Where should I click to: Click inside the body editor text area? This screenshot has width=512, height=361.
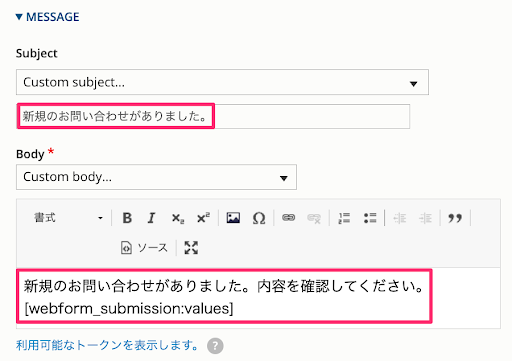258,298
